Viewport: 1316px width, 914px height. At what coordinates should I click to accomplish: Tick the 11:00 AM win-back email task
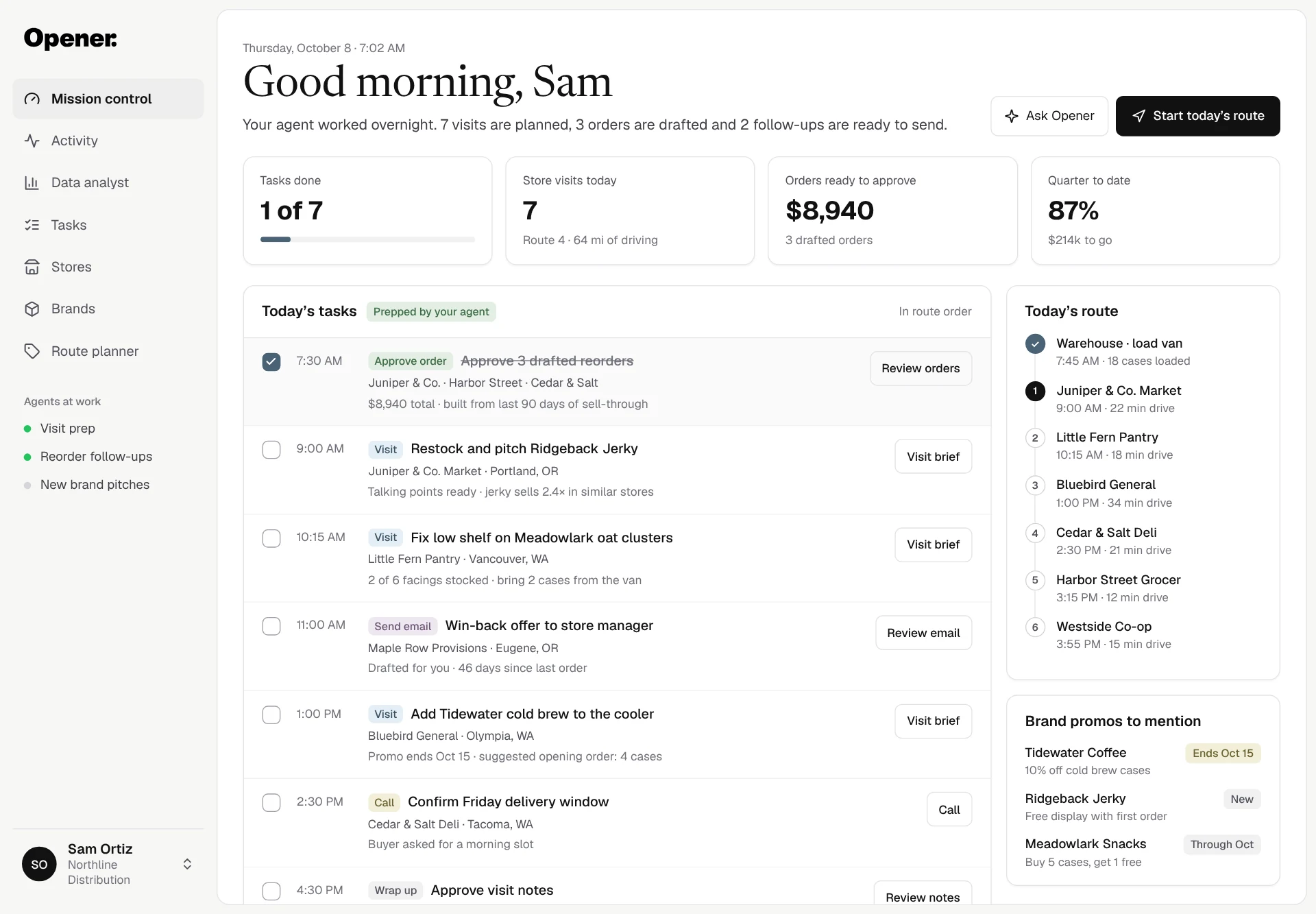coord(271,626)
